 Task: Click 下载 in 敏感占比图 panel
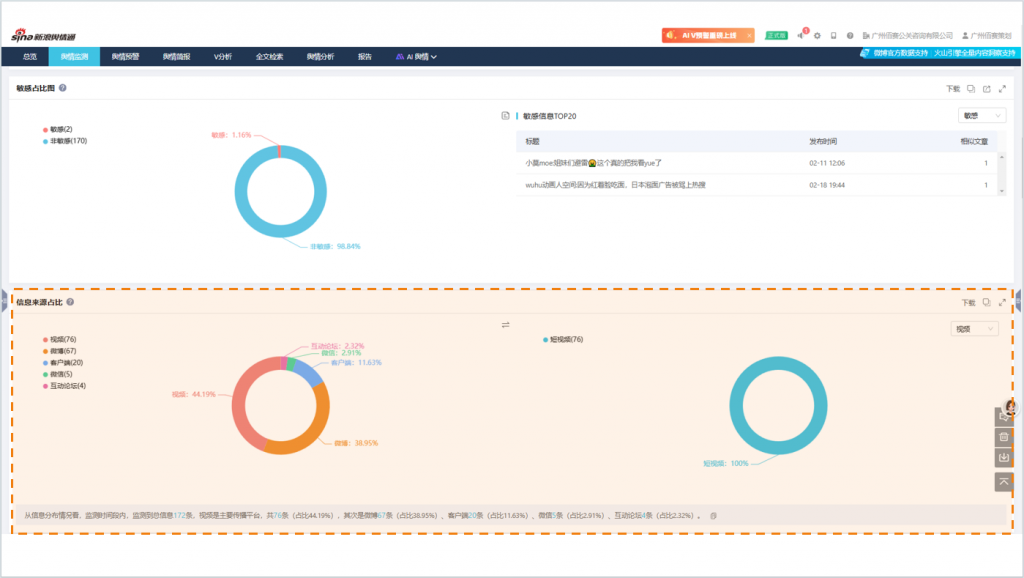pyautogui.click(x=953, y=89)
